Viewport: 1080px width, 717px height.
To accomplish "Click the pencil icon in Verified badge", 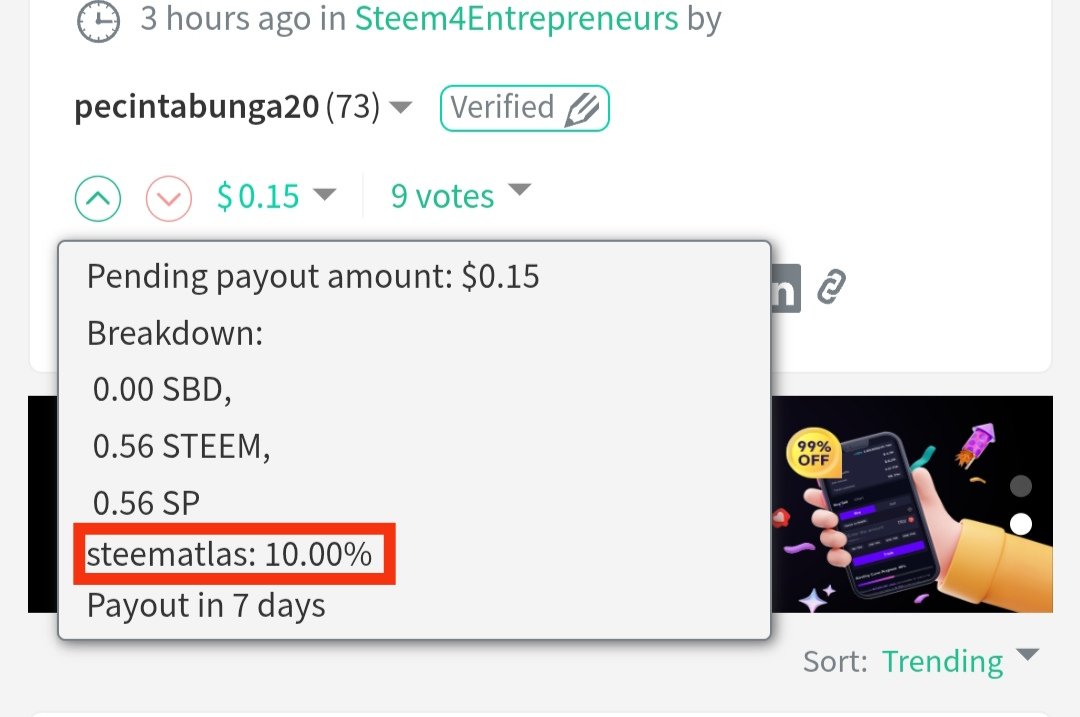I will 582,110.
